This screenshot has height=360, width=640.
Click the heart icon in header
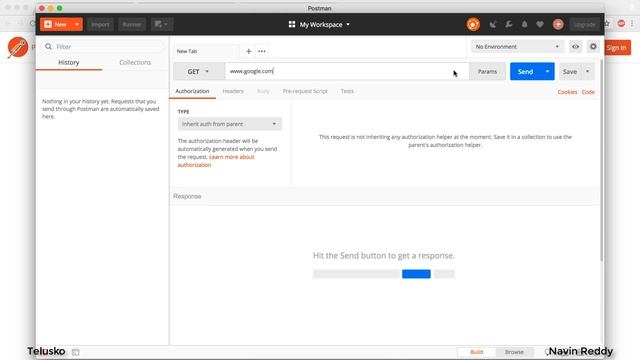[540, 24]
